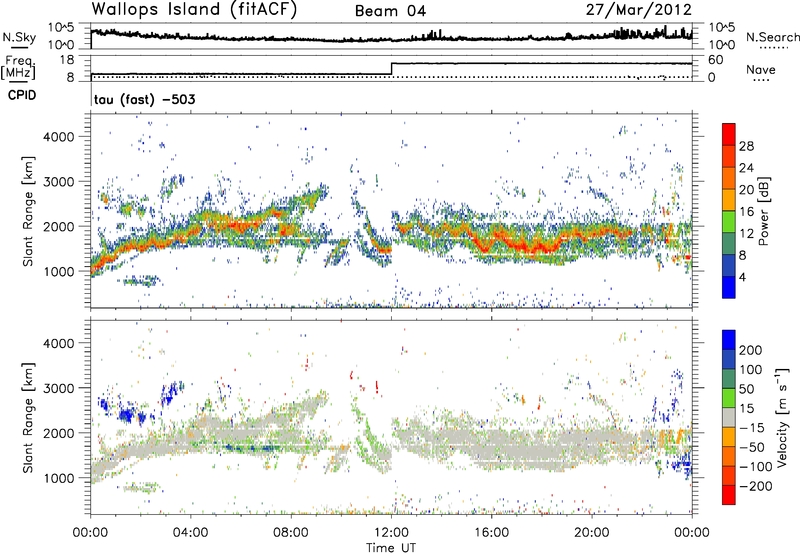Image resolution: width=800 pixels, height=554 pixels.
Task: Click the '1000' label on the velocity panel
Action: (58, 478)
